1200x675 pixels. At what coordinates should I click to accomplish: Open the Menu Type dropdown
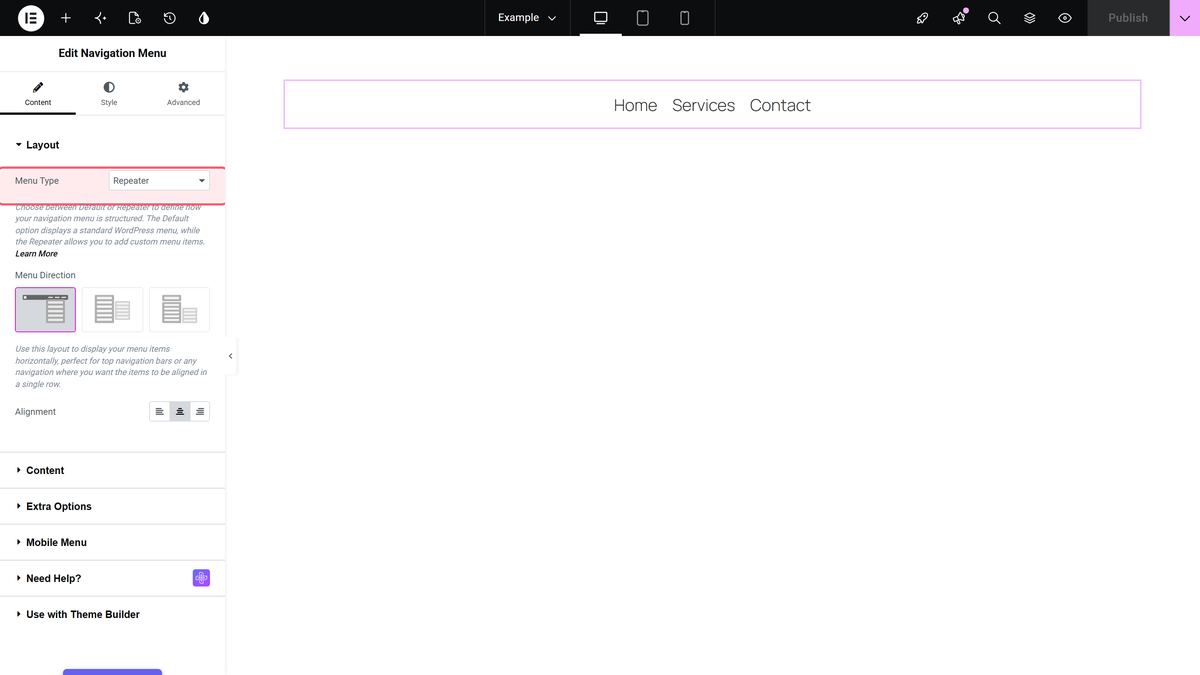click(159, 181)
